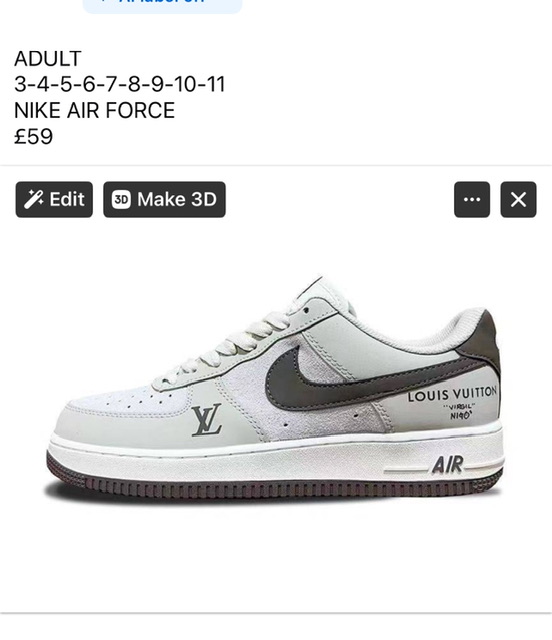Tap the £59 price text

point(33,136)
